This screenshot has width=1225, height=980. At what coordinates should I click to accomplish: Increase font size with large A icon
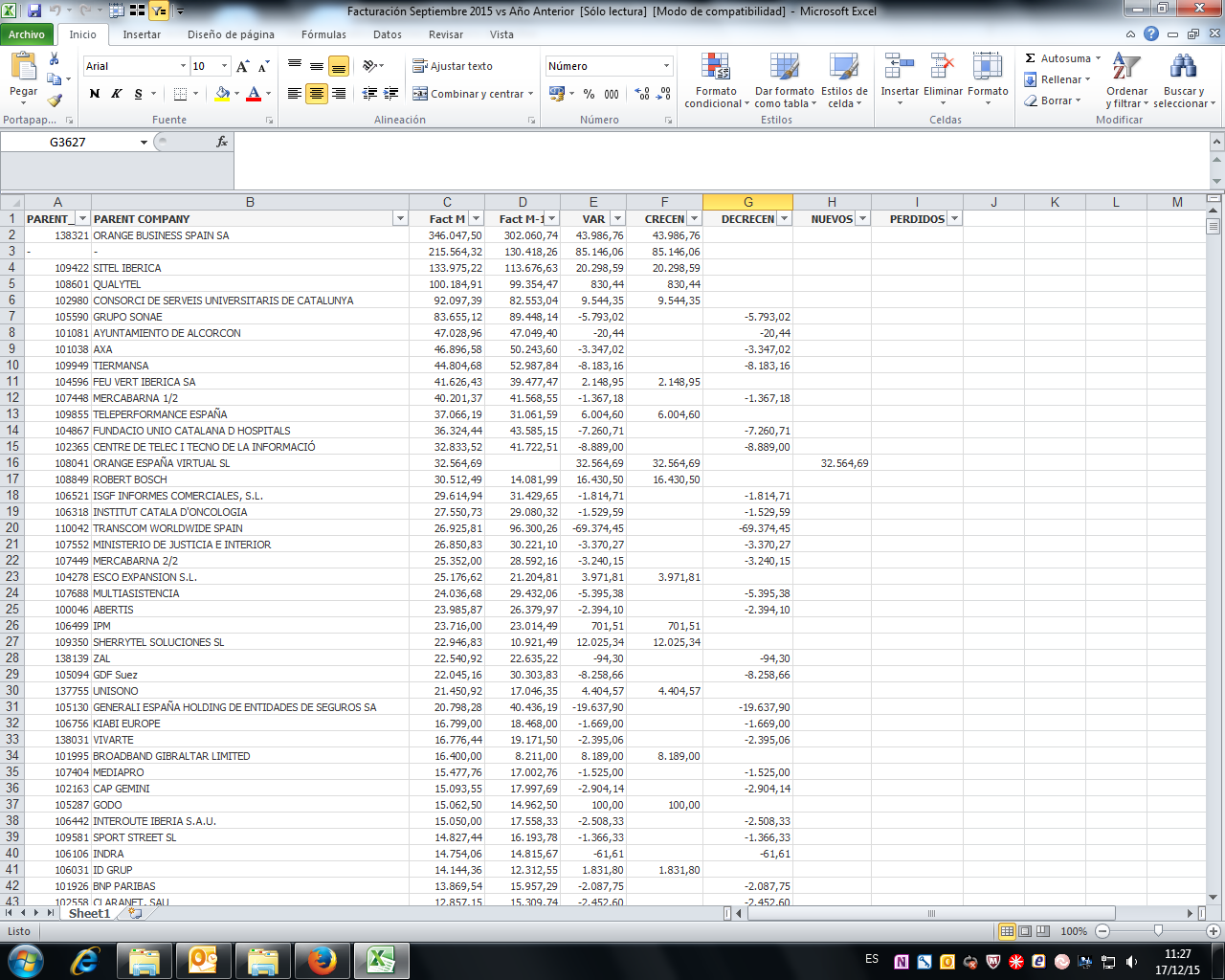243,66
